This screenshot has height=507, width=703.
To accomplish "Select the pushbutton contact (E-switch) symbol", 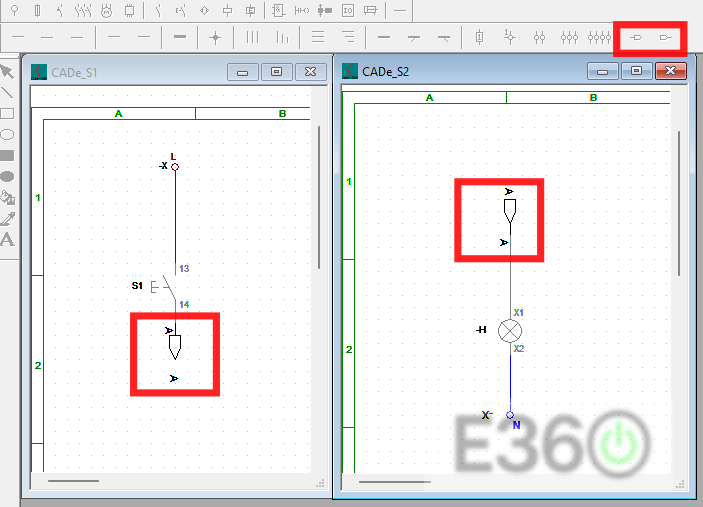I will pos(181,10).
